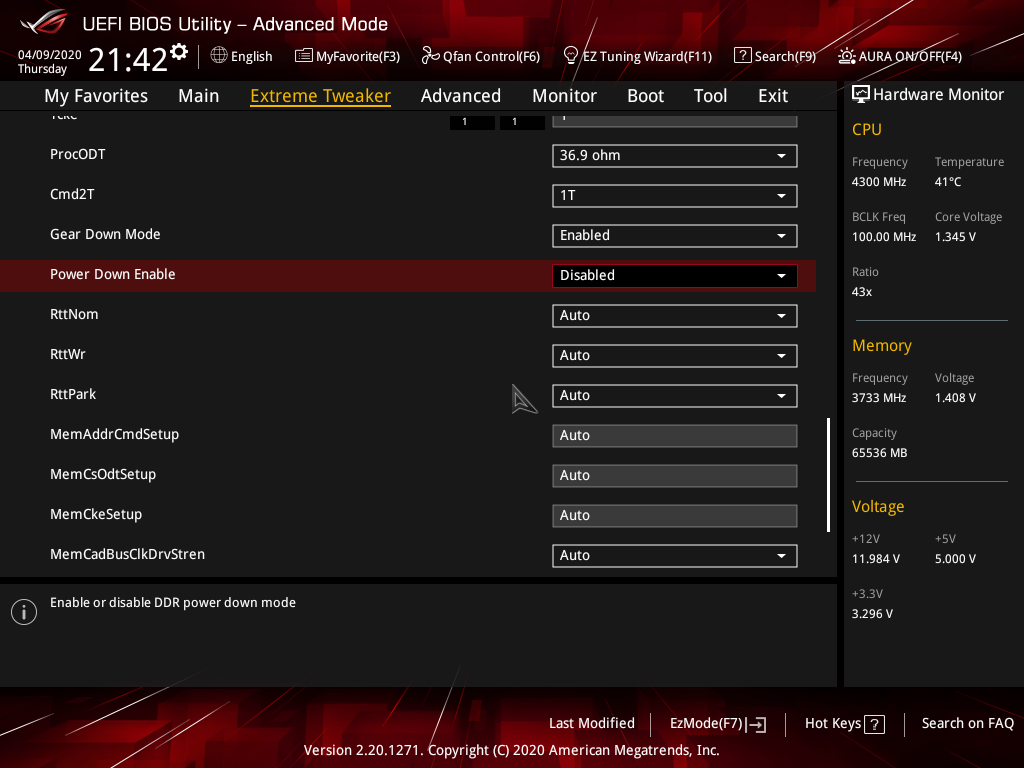Open Last Modified settings list
The height and width of the screenshot is (768, 1024).
tap(591, 723)
